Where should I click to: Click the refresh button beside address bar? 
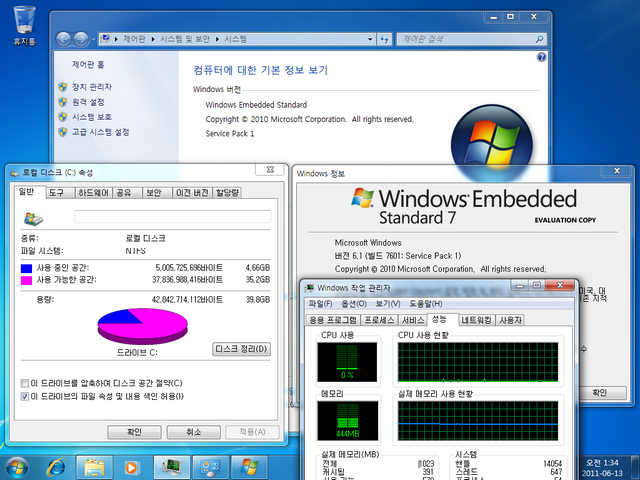click(x=384, y=39)
